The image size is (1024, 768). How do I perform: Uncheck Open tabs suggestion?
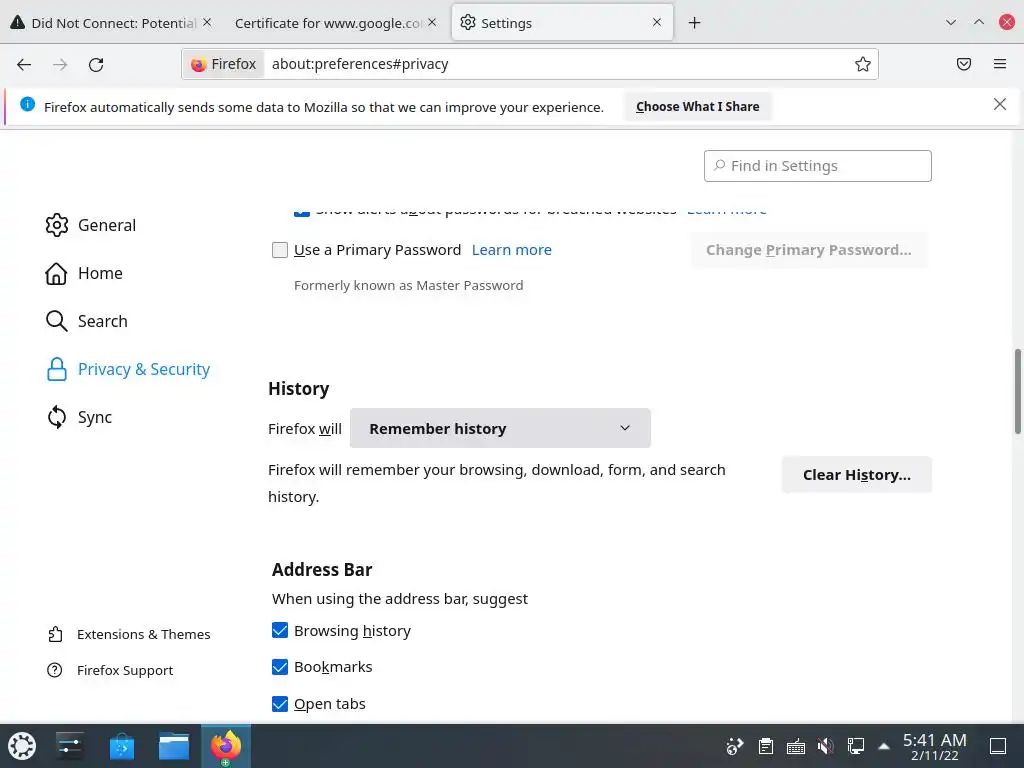(x=280, y=704)
